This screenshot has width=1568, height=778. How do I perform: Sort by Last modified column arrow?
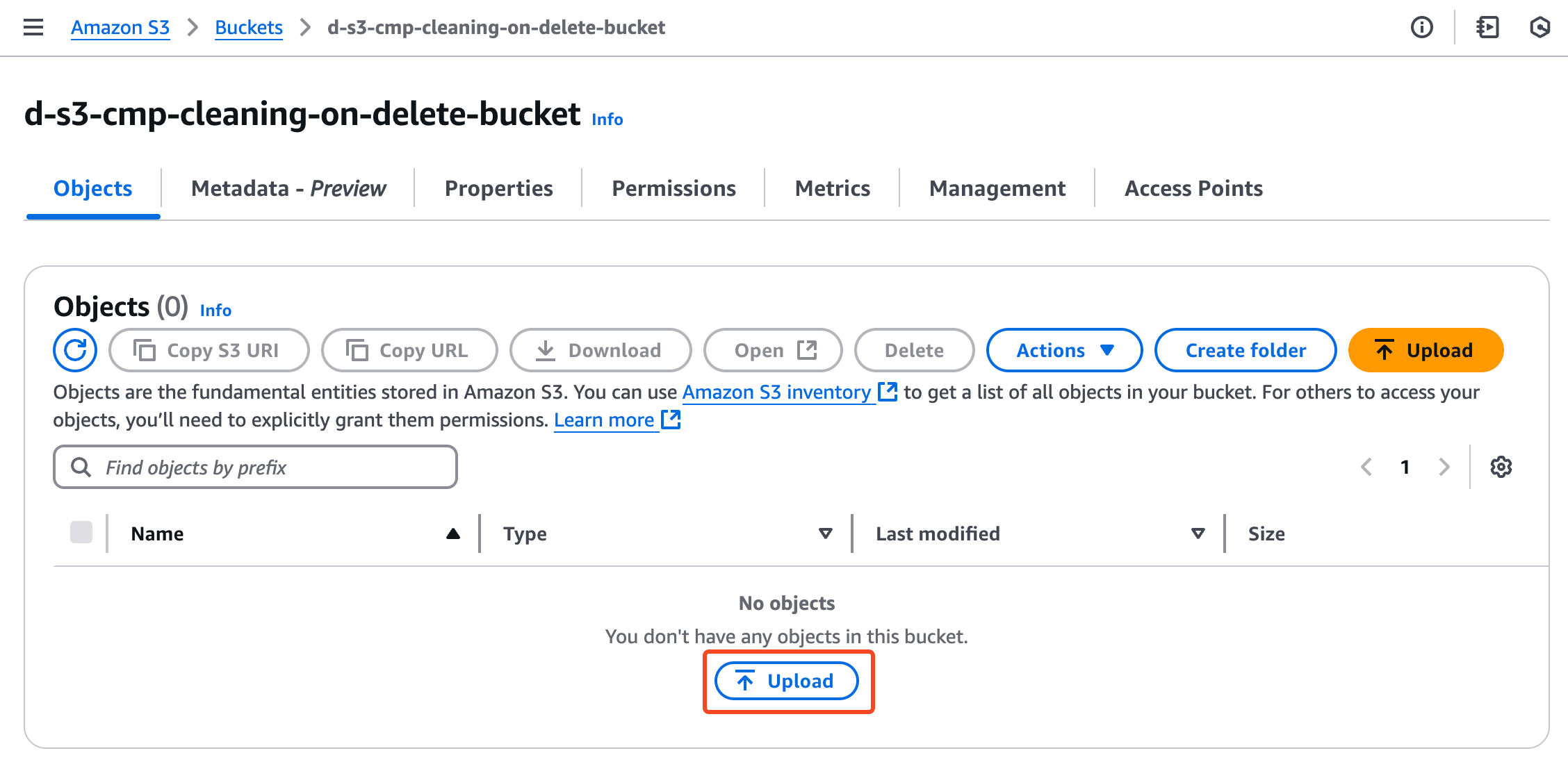tap(1198, 533)
